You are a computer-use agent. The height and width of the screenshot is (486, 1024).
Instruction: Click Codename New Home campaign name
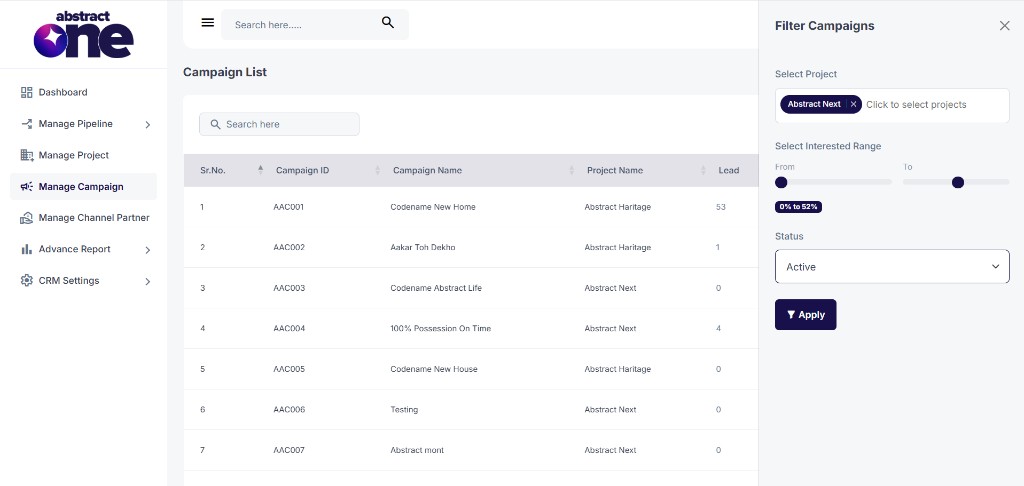click(x=433, y=206)
